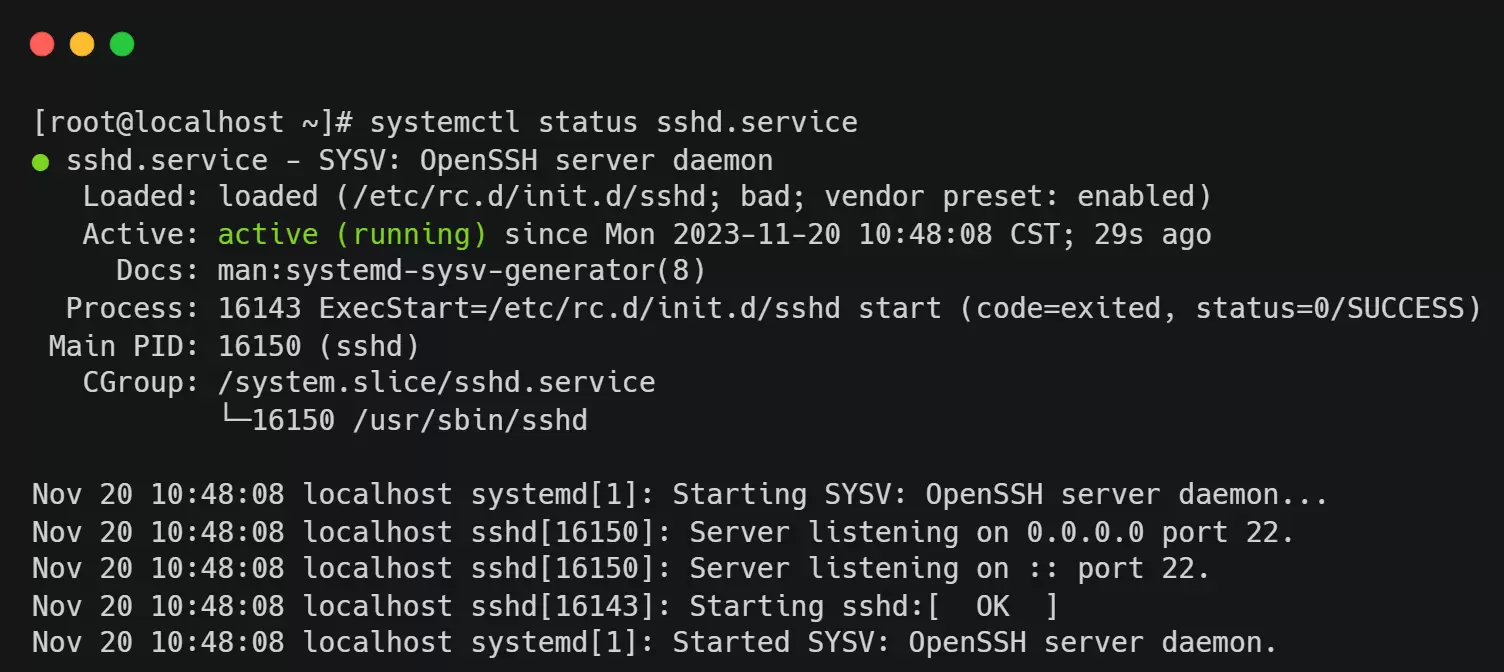This screenshot has height=672, width=1504.
Task: Click the green 'active (running)' status text
Action: tap(352, 235)
